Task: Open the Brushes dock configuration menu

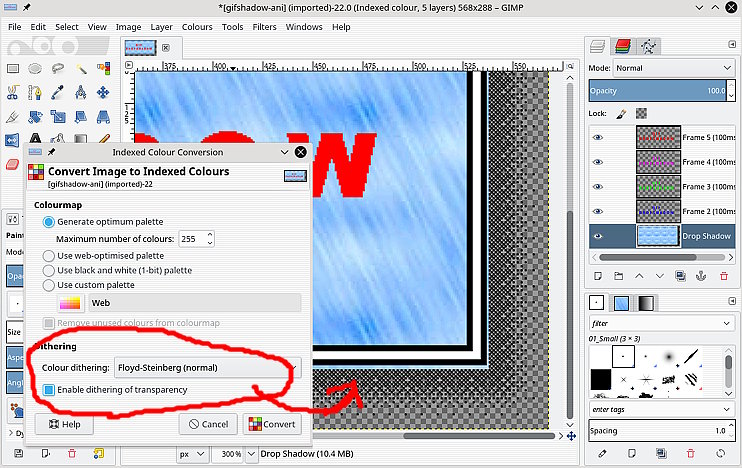Action: pos(732,301)
